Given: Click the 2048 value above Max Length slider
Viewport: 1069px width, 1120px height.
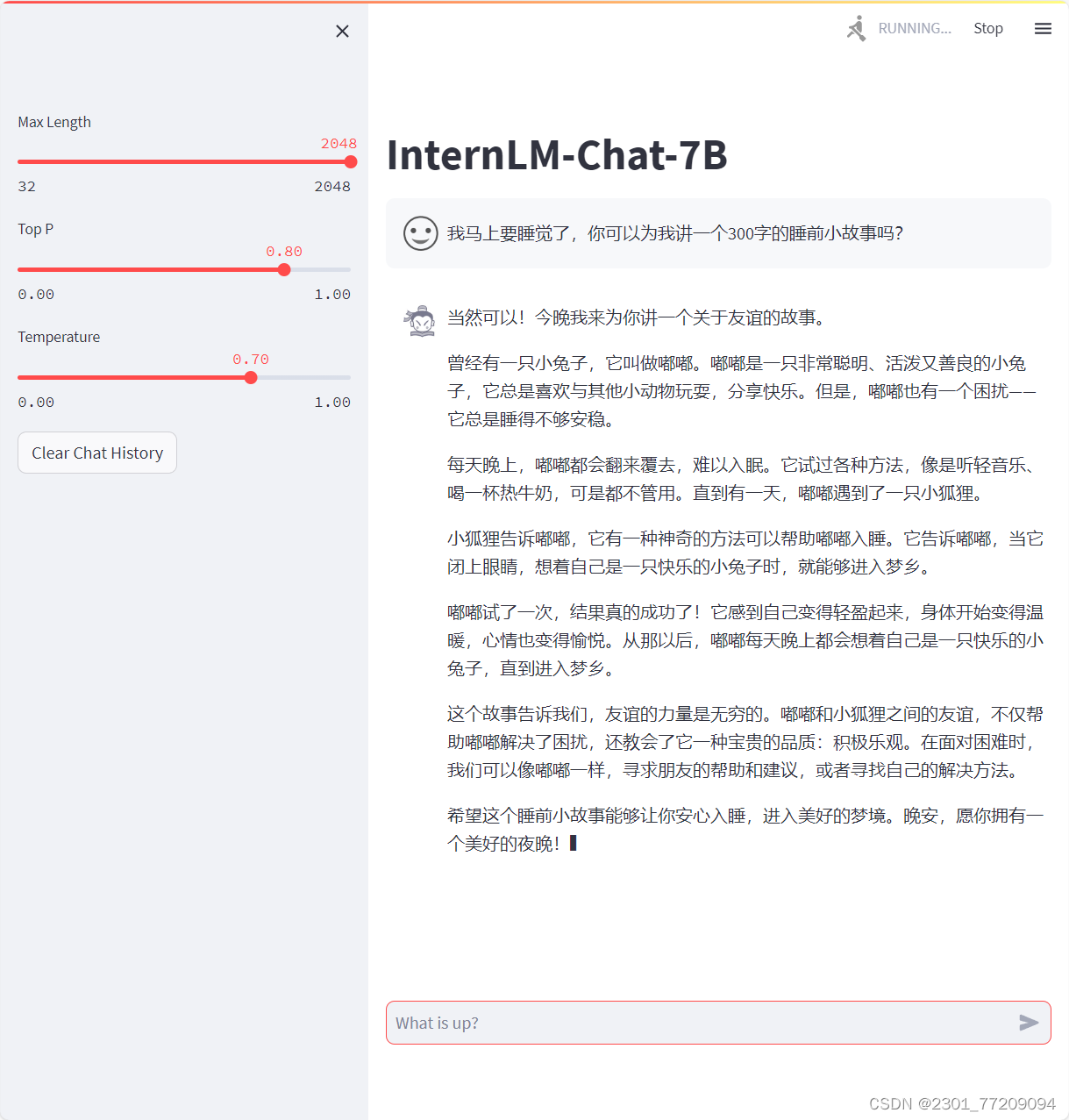Looking at the screenshot, I should point(339,143).
